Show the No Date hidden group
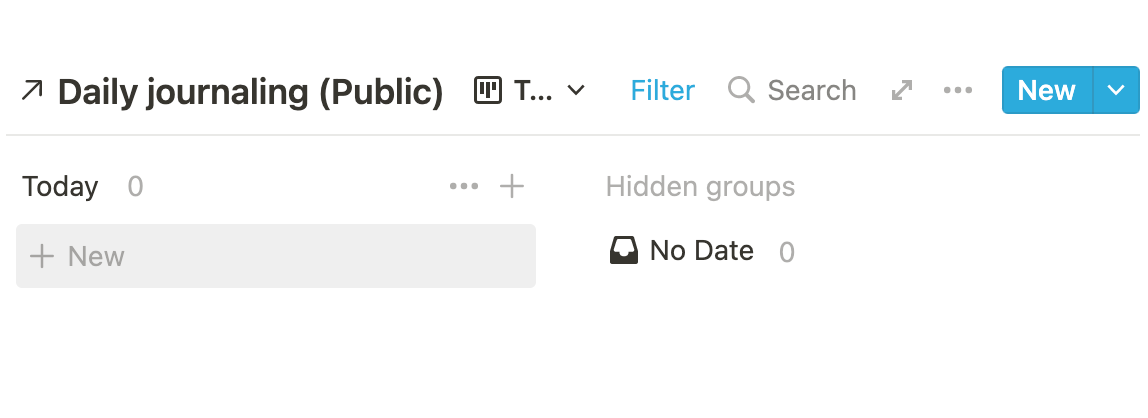 tap(701, 250)
